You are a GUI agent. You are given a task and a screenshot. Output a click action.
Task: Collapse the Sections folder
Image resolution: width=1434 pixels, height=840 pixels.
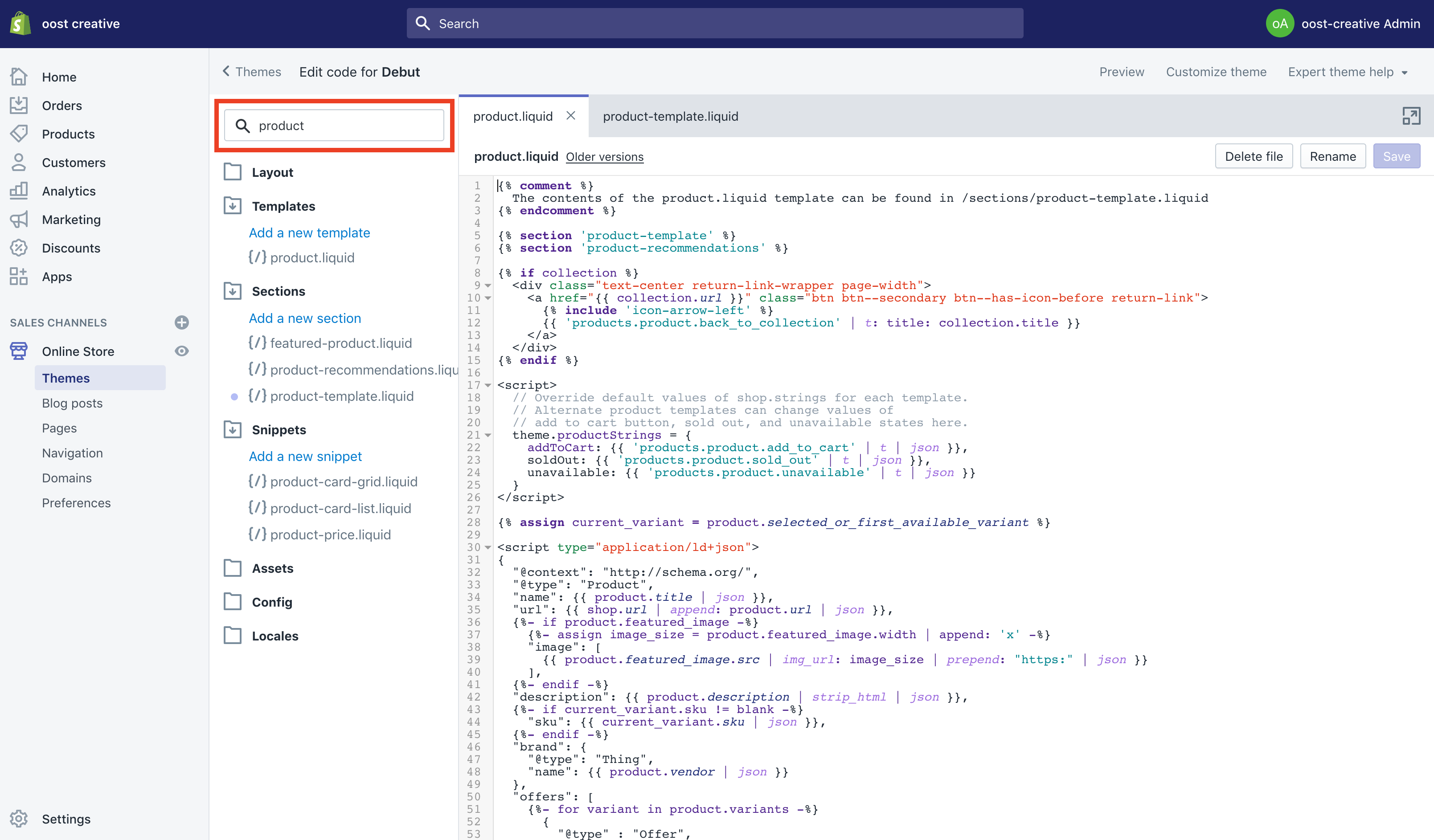pos(233,291)
